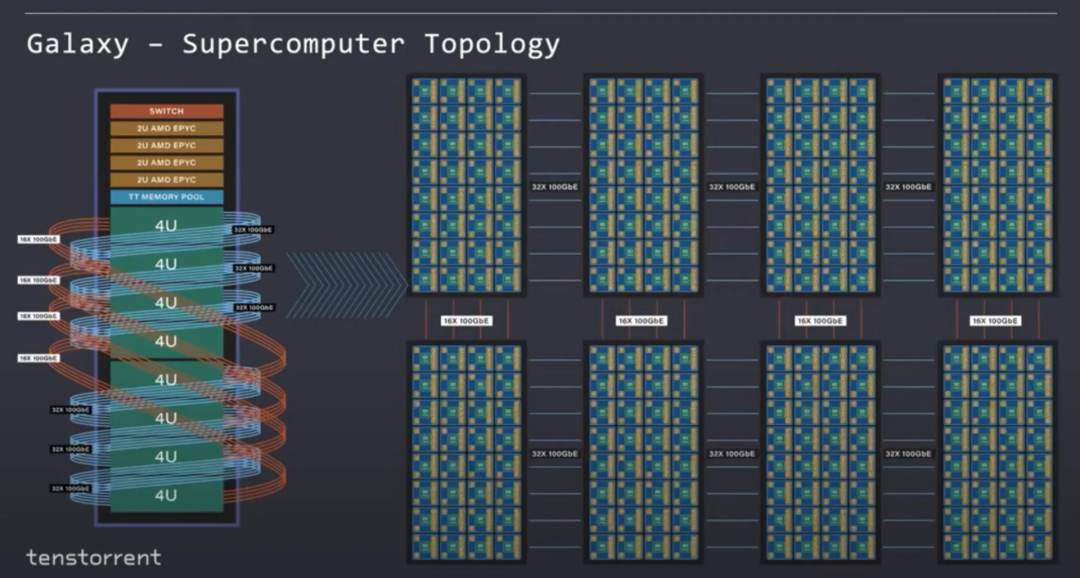Click the chevron arrows pointing to the topology

(x=345, y=286)
